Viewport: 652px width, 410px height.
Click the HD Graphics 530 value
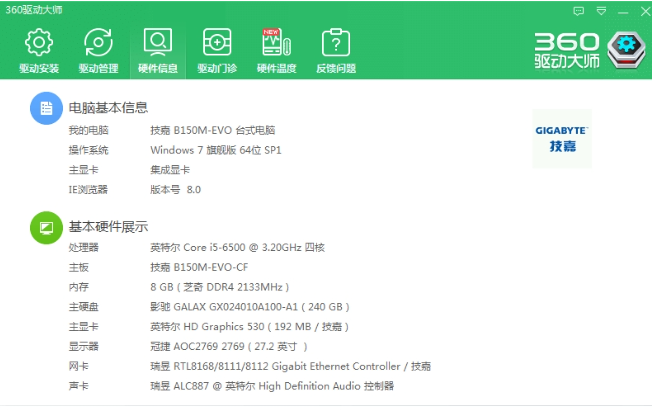[249, 326]
